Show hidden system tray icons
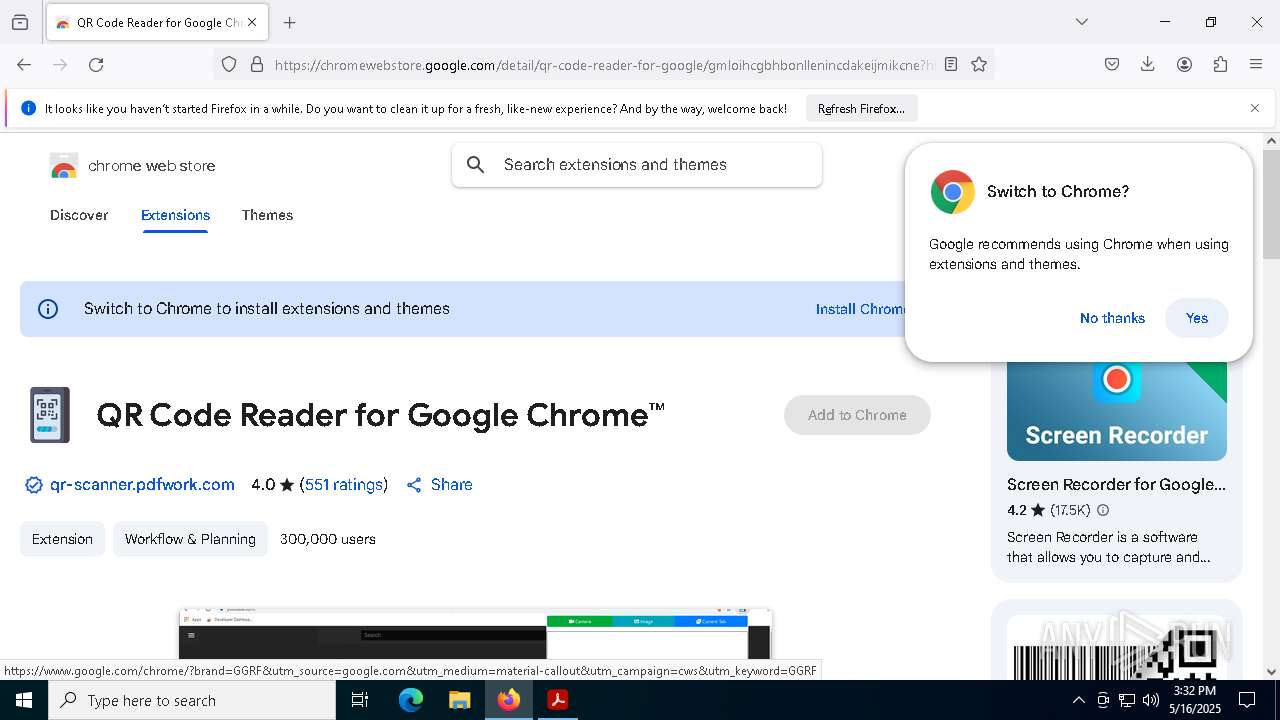 (1078, 700)
